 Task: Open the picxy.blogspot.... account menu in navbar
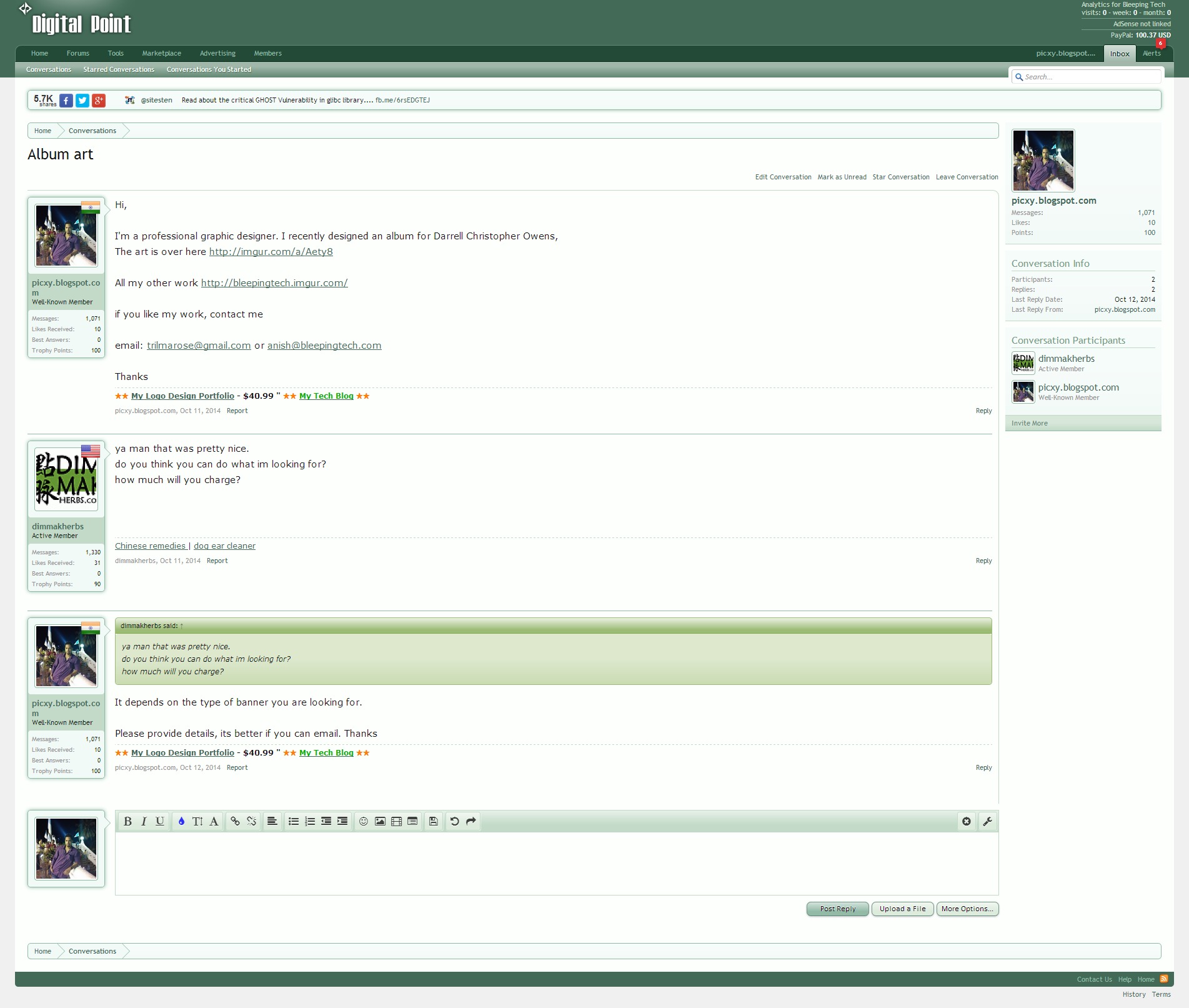click(x=1065, y=53)
